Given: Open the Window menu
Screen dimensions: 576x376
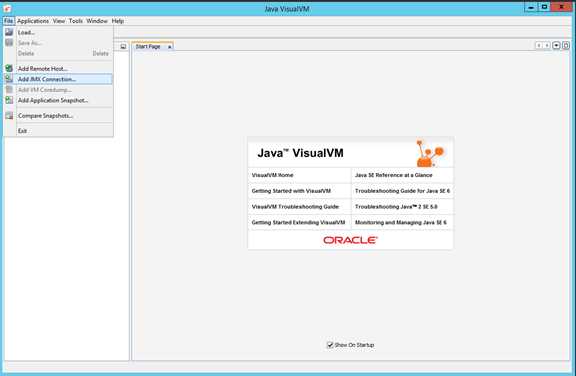Looking at the screenshot, I should tap(97, 21).
